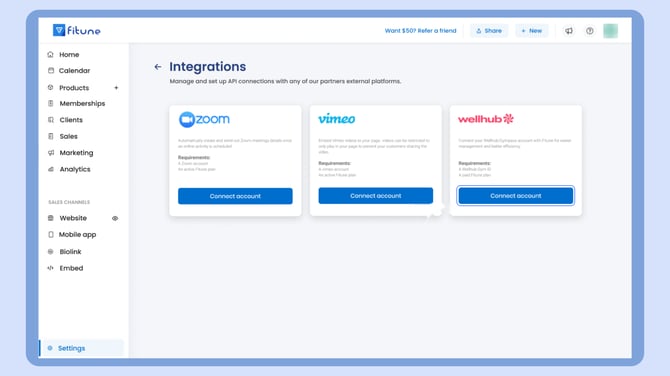Click the SALES CHANNELS section label

click(x=69, y=202)
